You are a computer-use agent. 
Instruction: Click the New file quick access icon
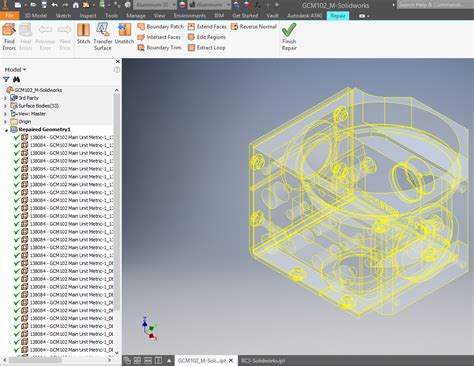pos(18,5)
